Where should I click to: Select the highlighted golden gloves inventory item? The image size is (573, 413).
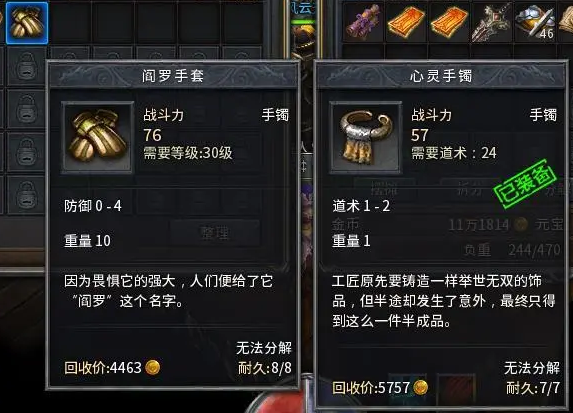[27, 23]
